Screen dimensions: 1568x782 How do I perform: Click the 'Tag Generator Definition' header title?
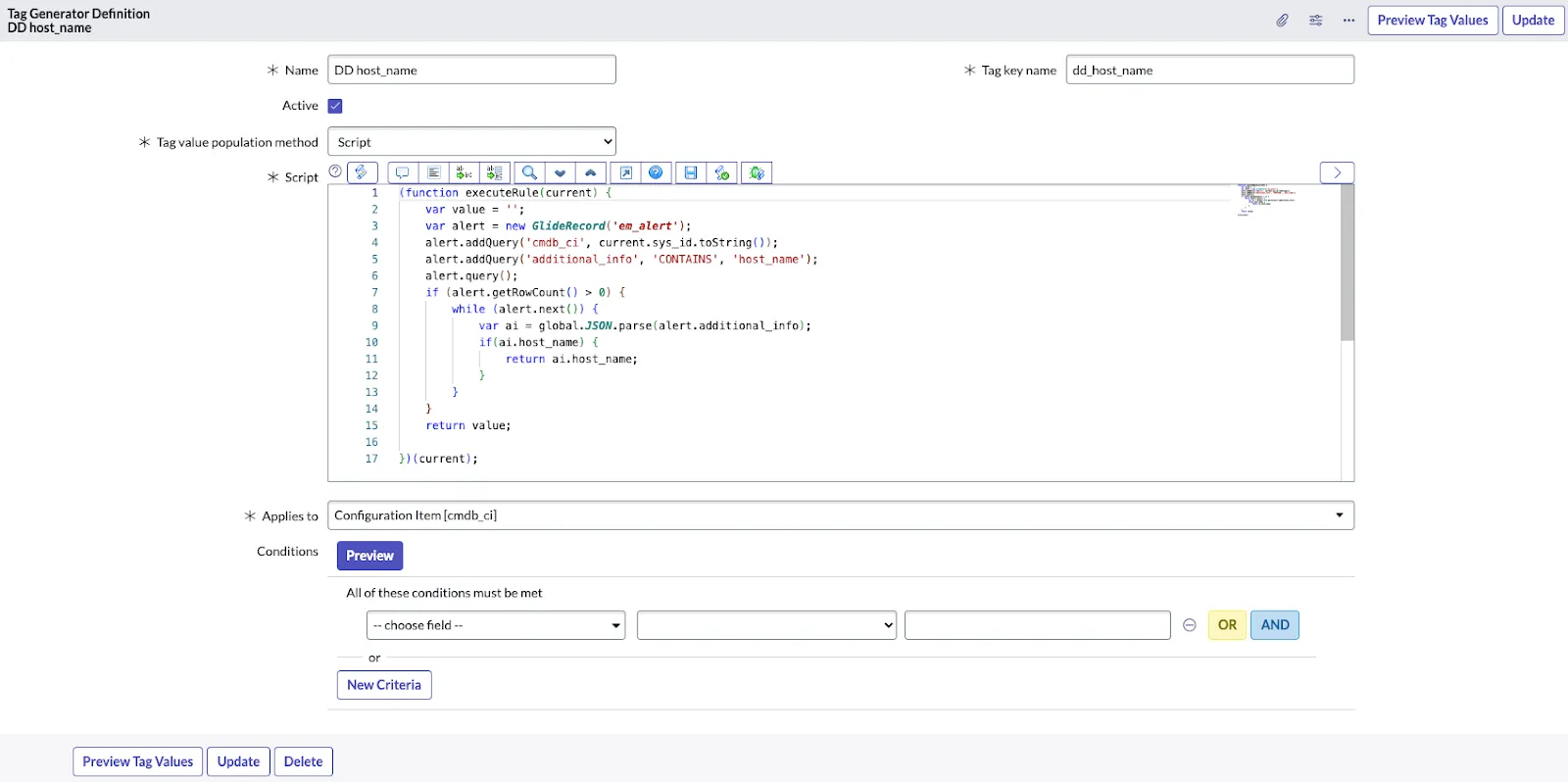tap(78, 14)
